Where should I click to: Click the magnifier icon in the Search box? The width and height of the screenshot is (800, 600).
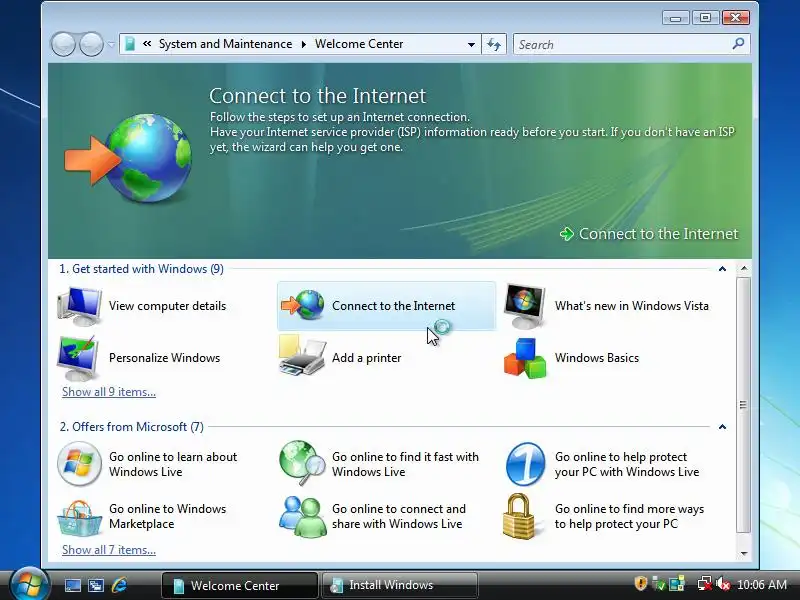click(738, 44)
